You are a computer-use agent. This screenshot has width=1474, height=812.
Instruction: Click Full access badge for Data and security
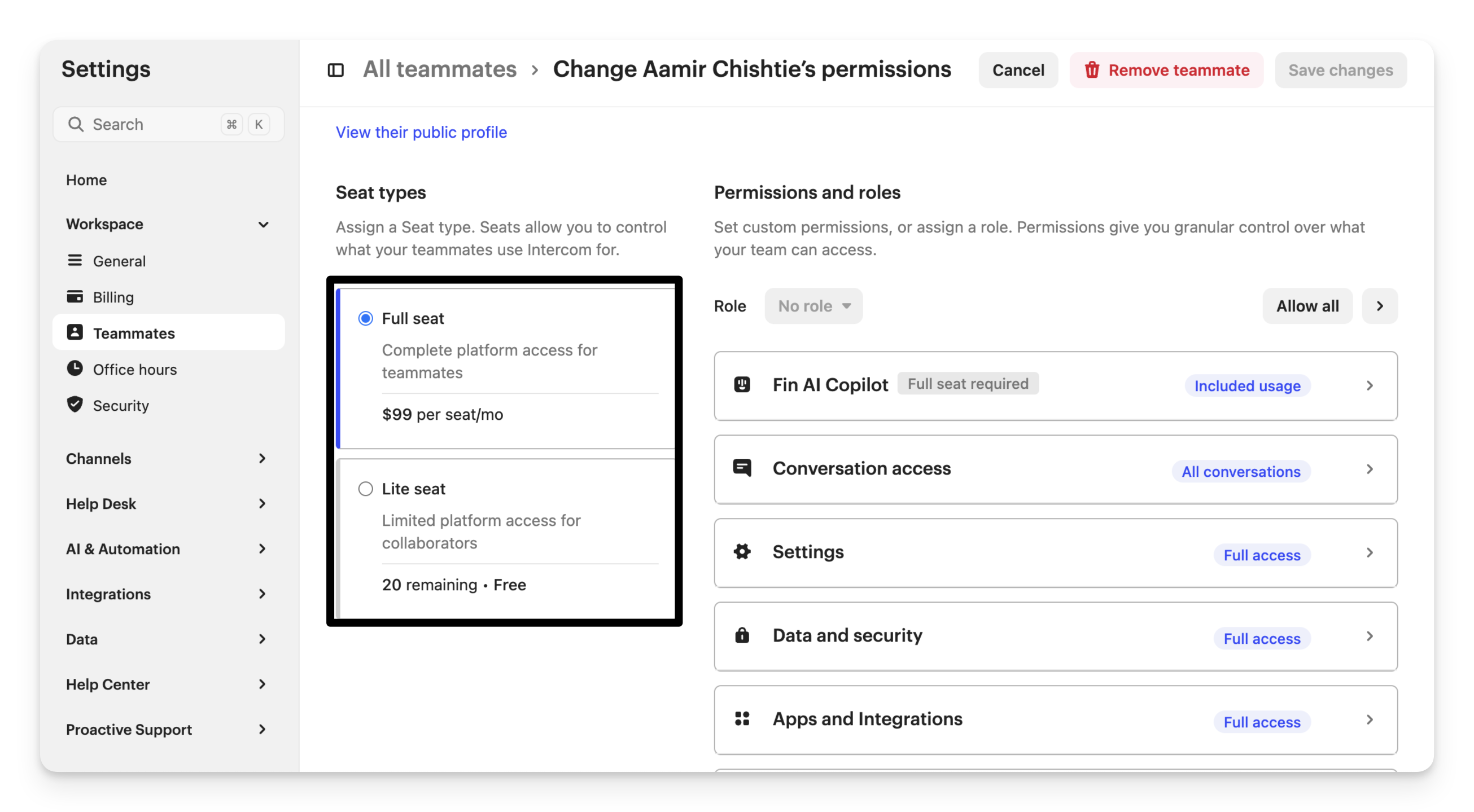(x=1262, y=639)
